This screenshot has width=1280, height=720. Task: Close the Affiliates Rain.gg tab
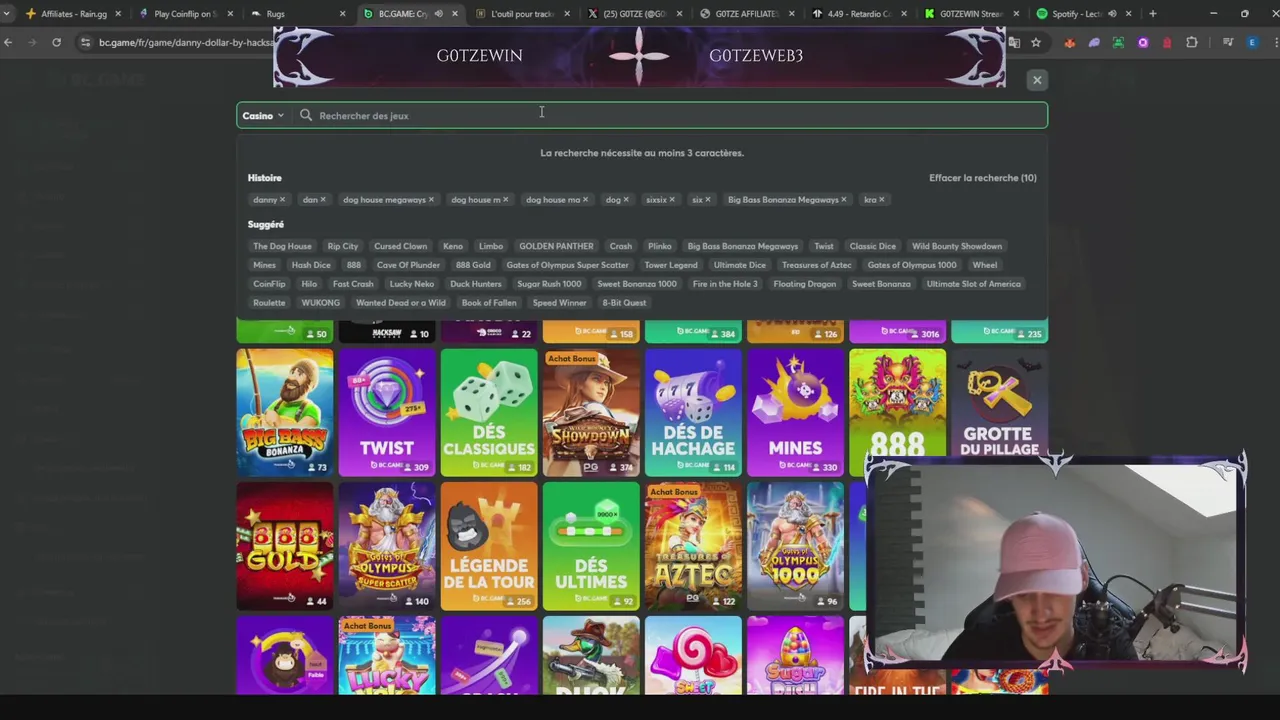click(x=118, y=14)
